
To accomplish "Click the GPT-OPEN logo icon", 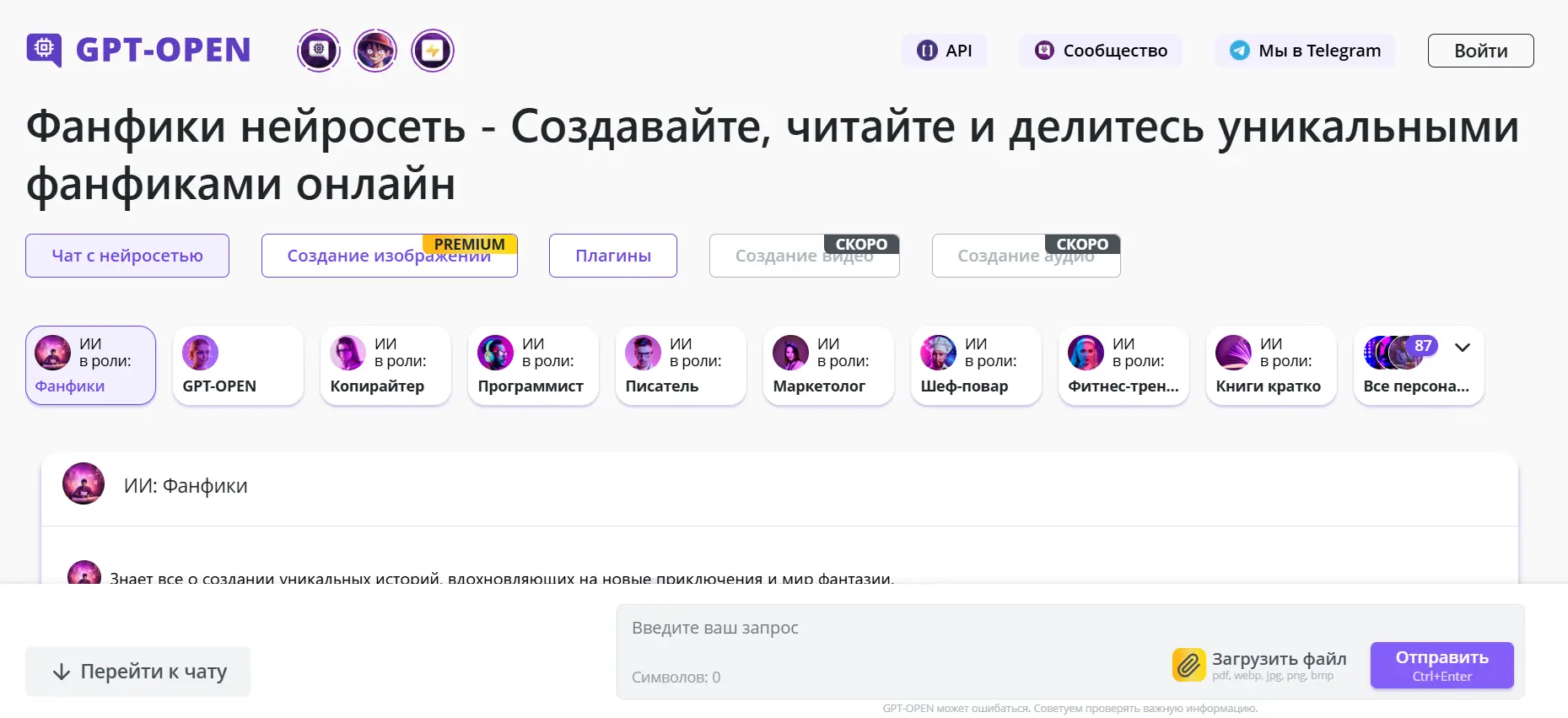I will pyautogui.click(x=44, y=50).
